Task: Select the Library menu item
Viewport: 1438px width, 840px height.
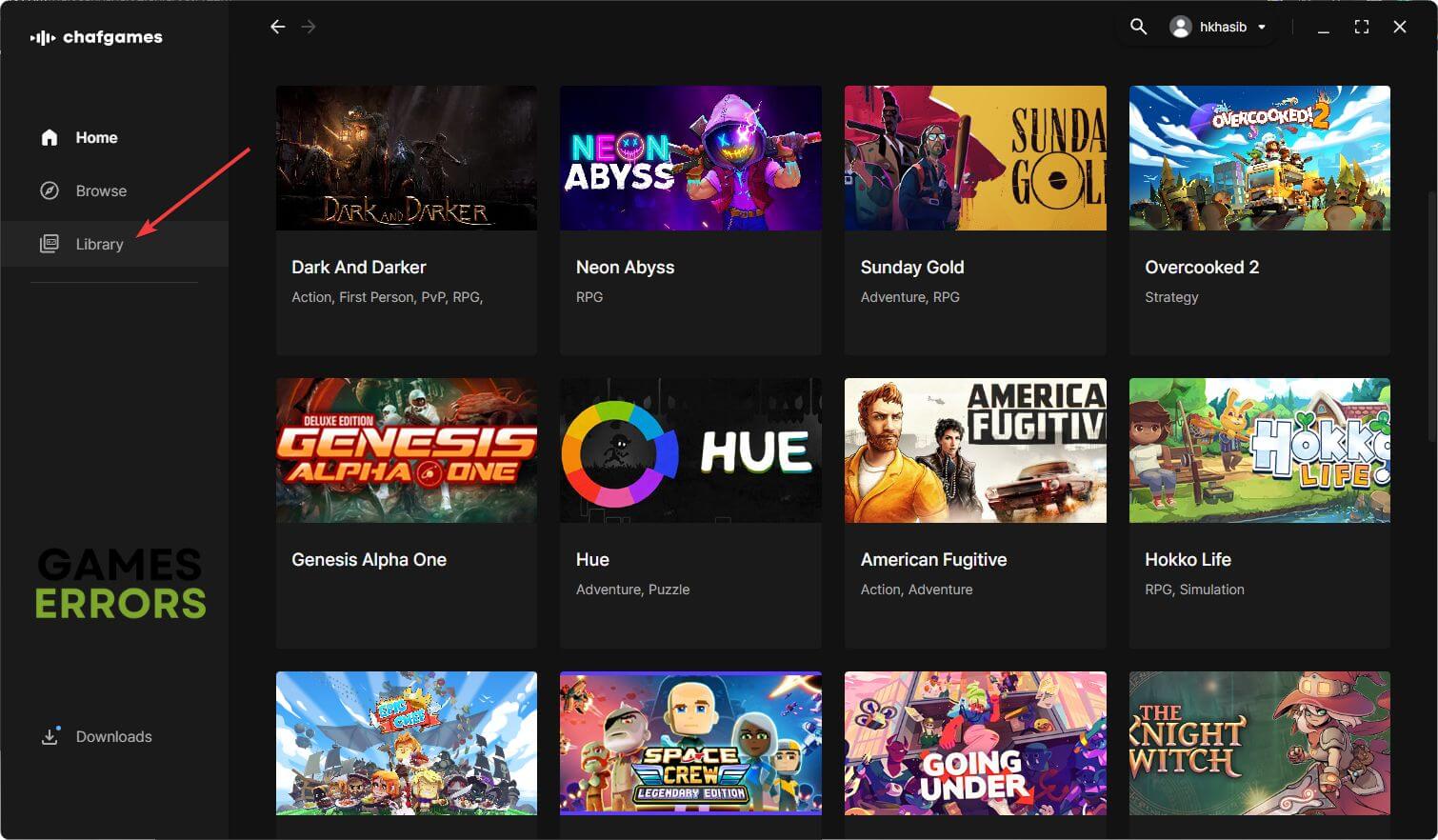Action: (x=100, y=244)
